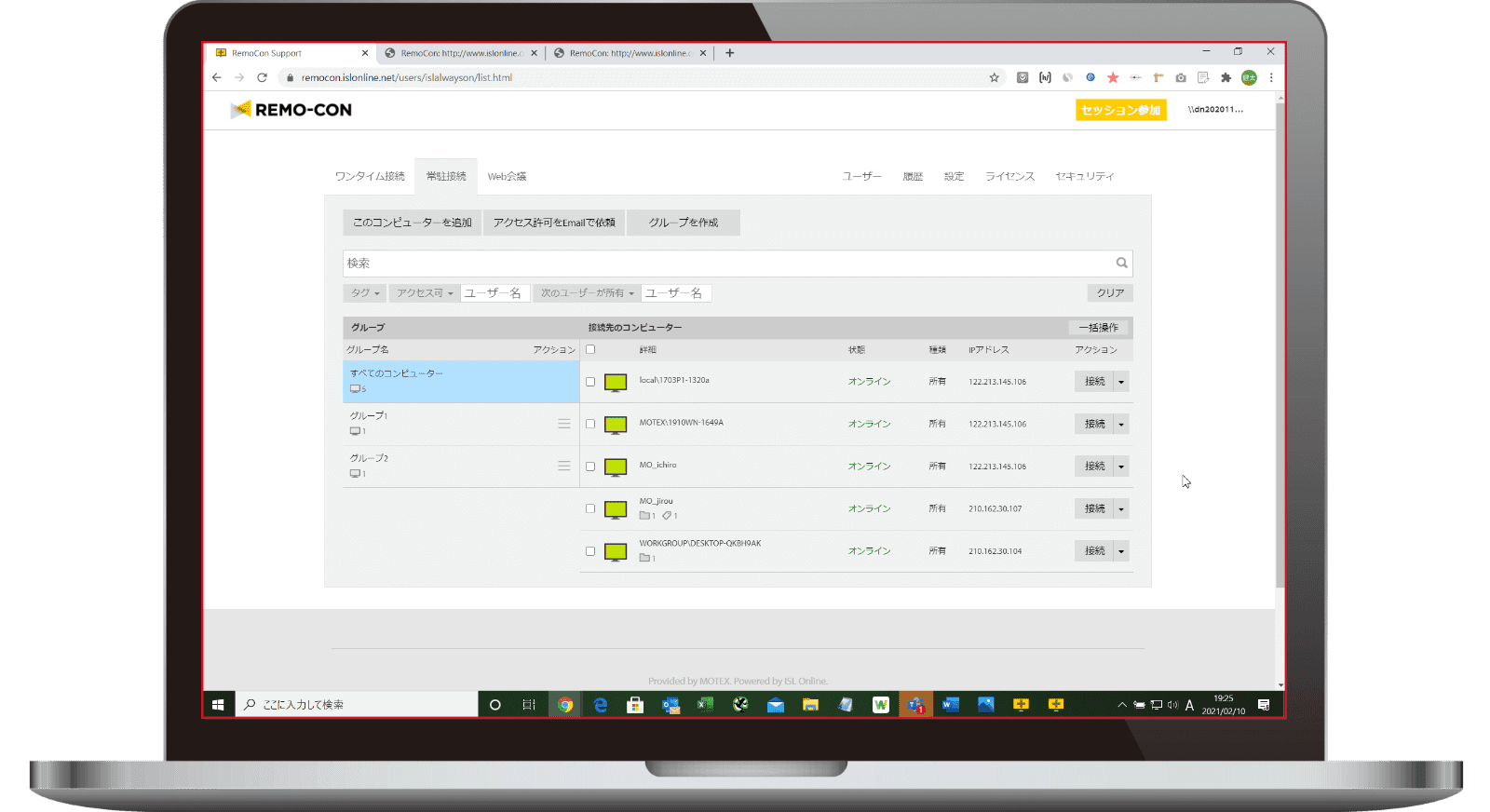The image size is (1490, 812).
Task: Check the box for MO_ichiro
Action: [590, 467]
